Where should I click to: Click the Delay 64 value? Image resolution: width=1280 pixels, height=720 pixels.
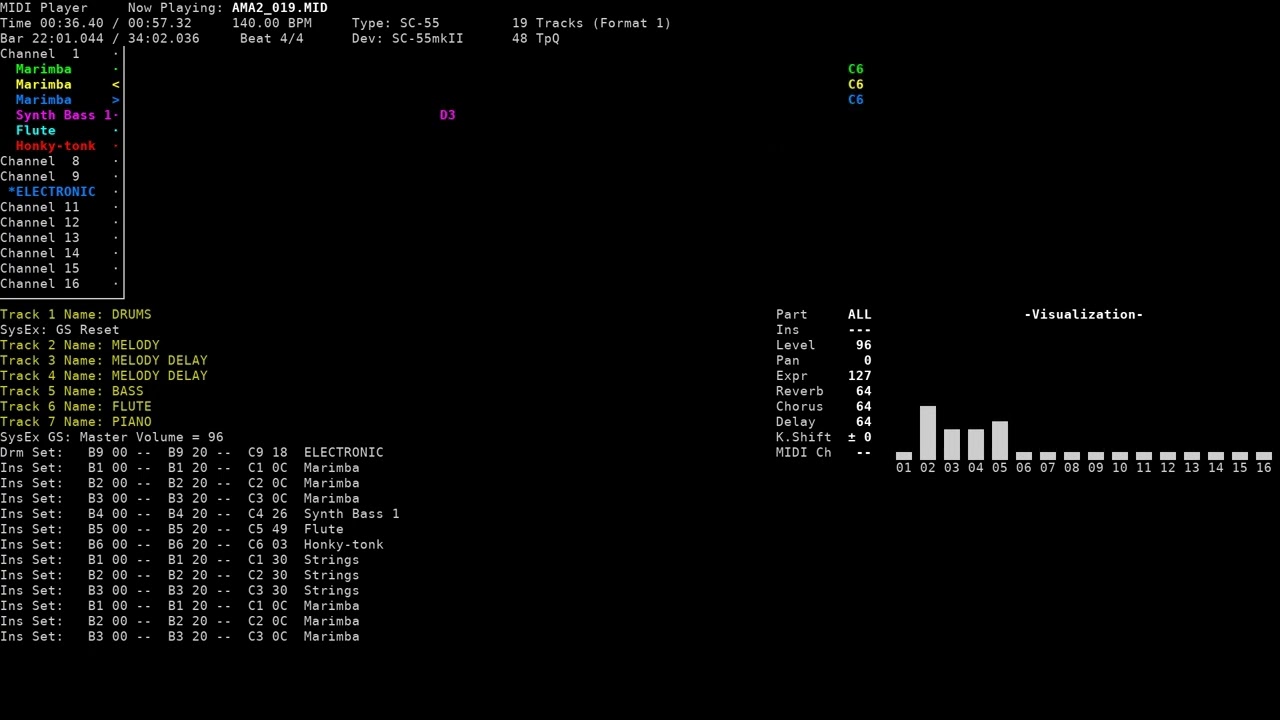point(864,422)
